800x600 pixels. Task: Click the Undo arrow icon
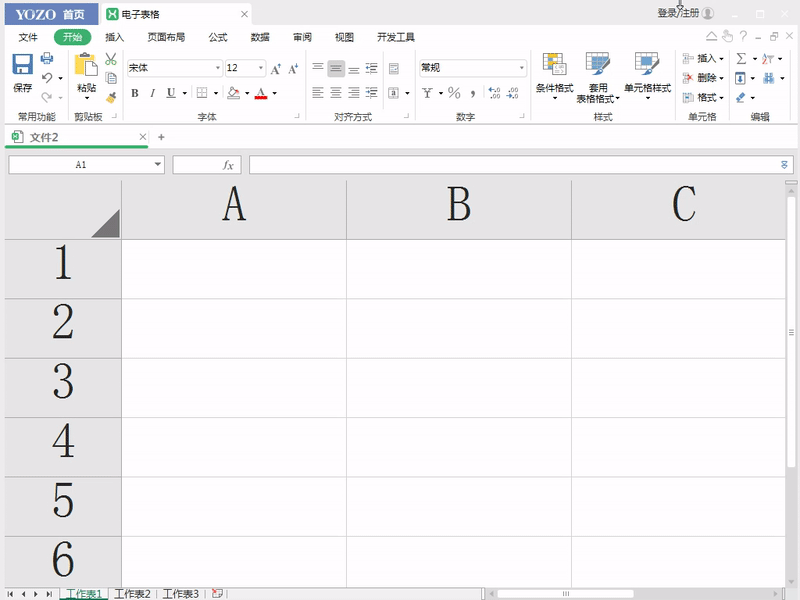(x=47, y=78)
